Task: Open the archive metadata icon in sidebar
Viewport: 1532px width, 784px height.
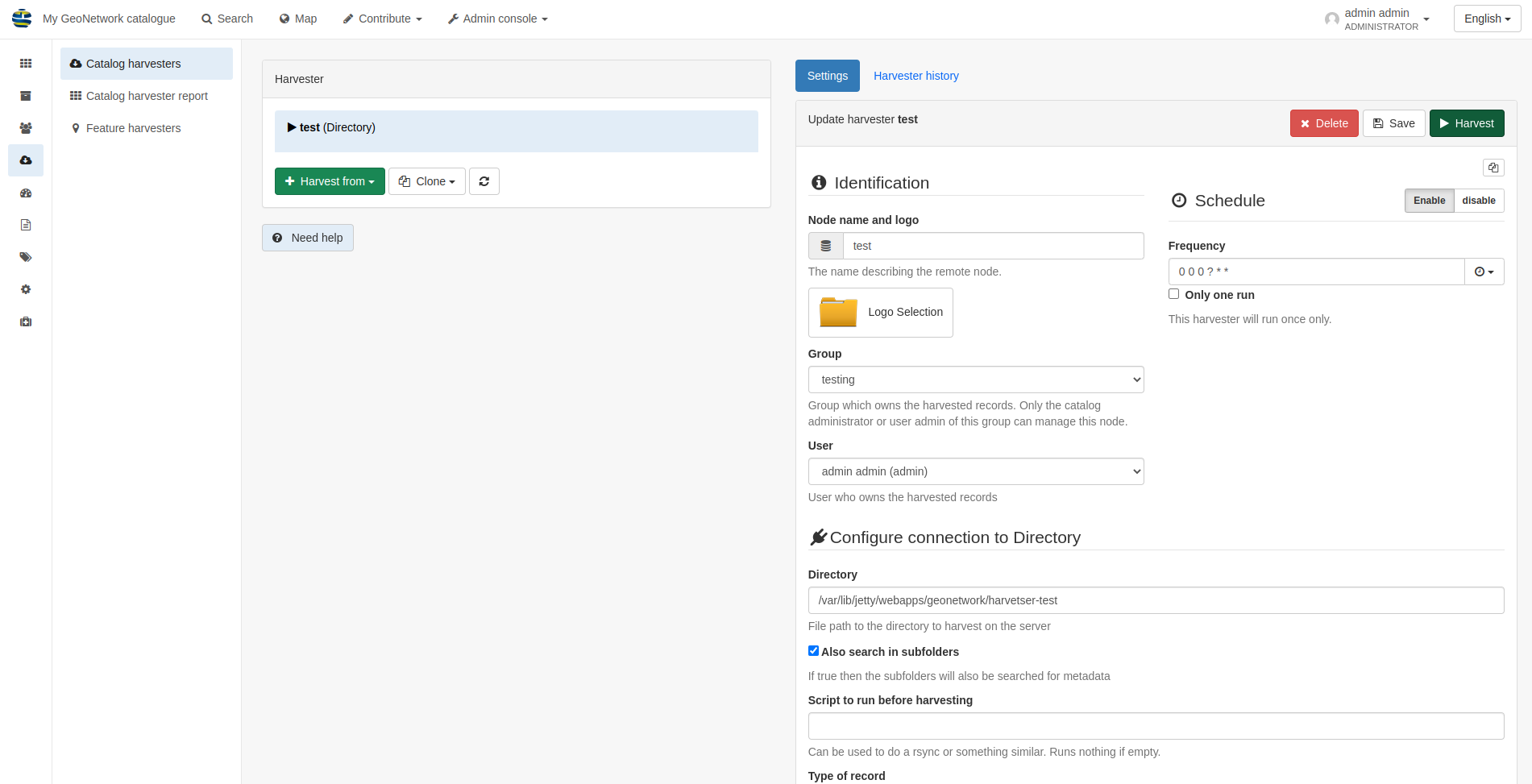Action: [26, 96]
